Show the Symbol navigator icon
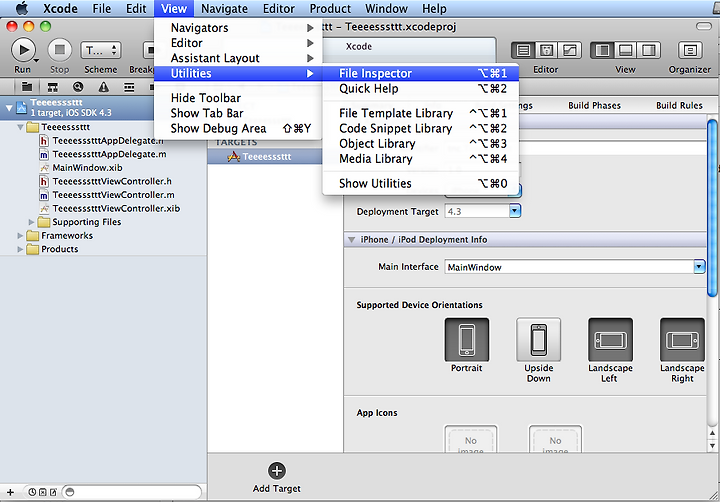720x502 pixels. (53, 87)
